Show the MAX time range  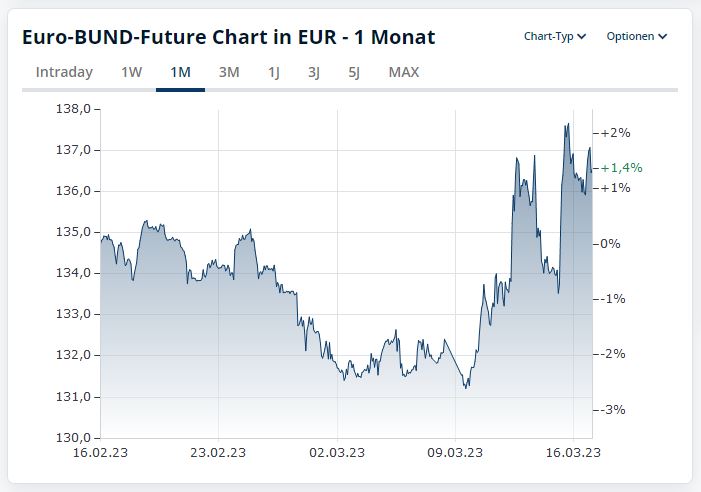(404, 72)
